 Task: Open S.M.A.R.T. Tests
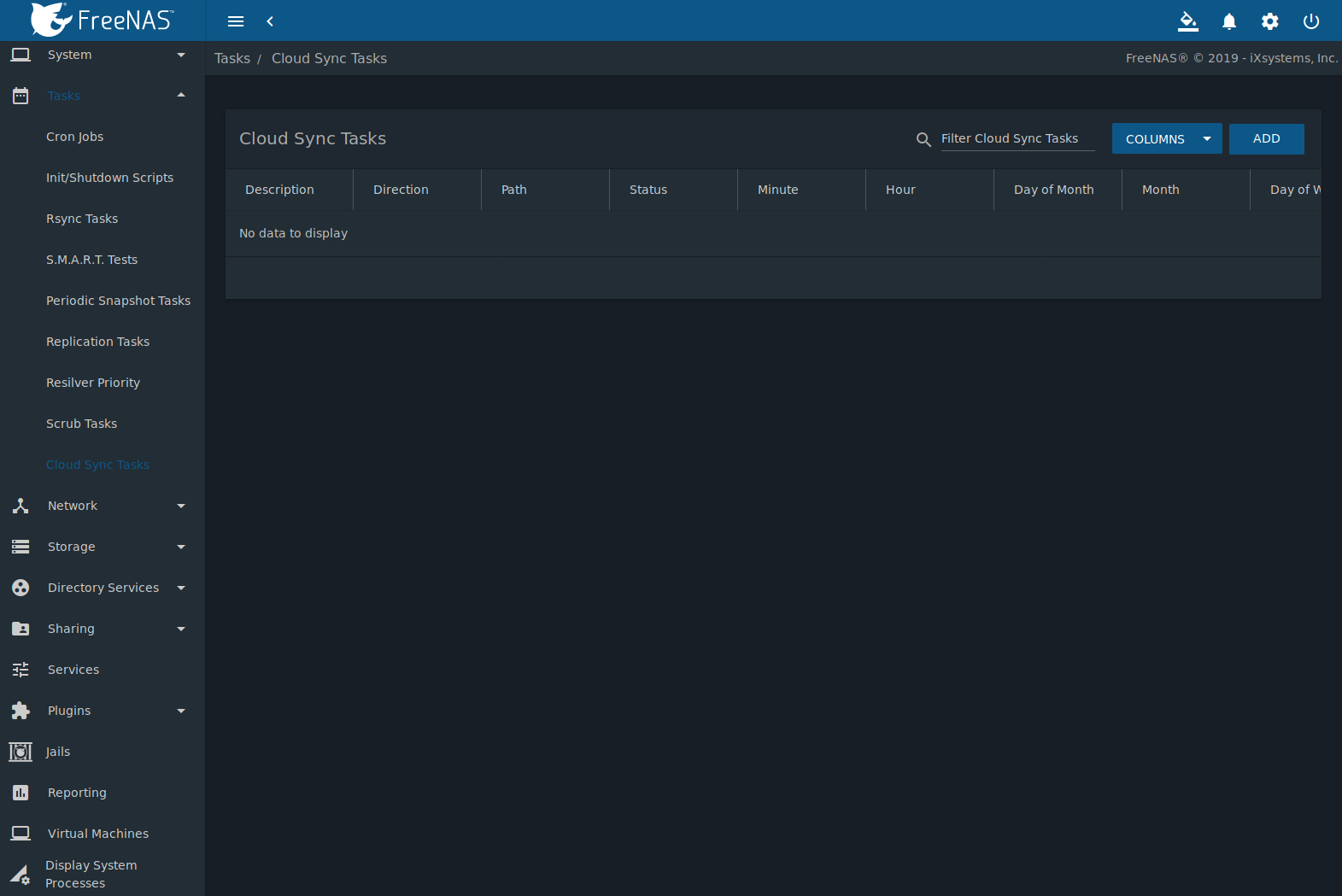(x=91, y=260)
